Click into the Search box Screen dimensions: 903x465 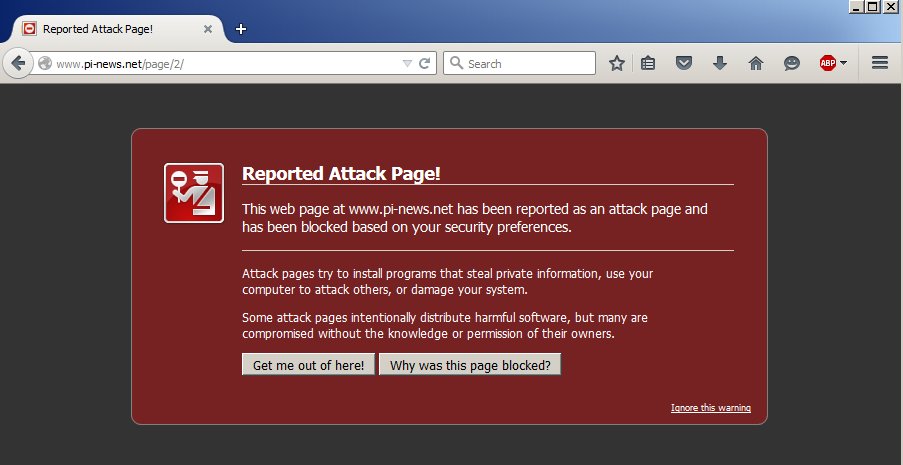(519, 63)
